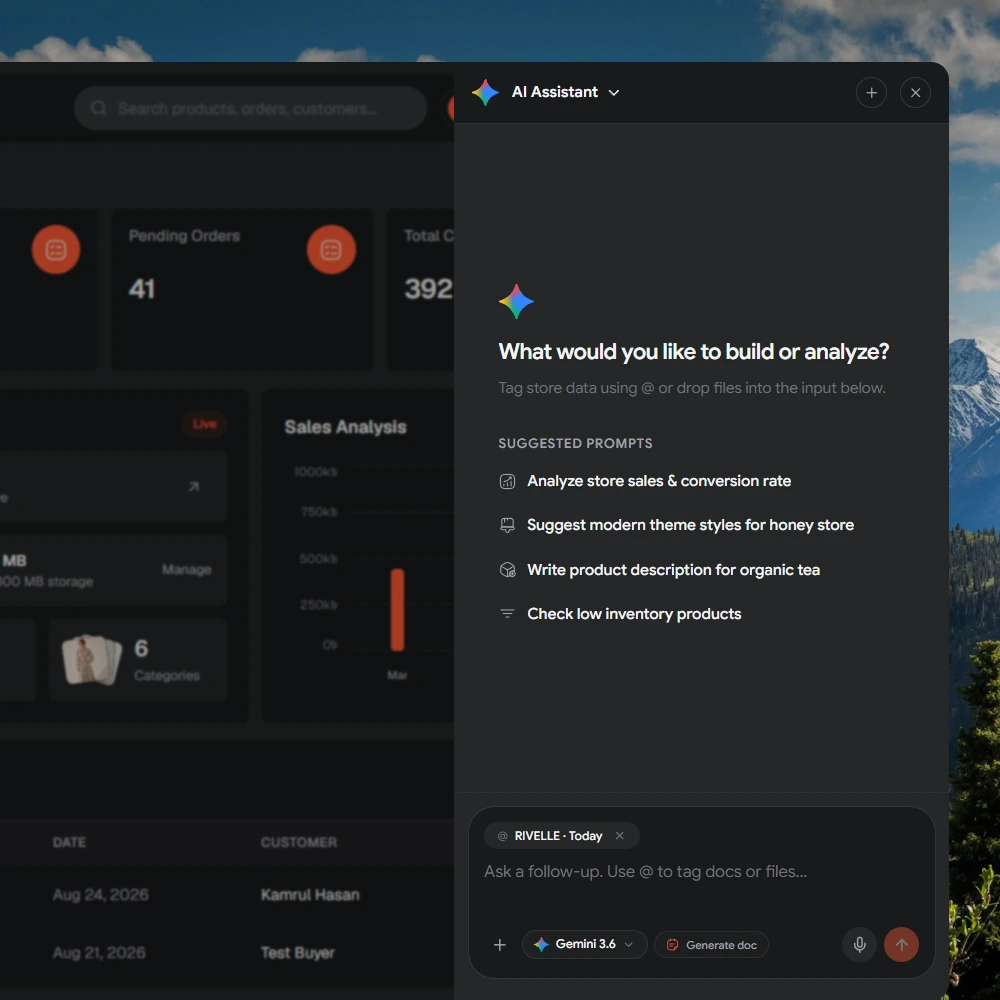
Task: Click the total customers value 392
Action: 429,289
